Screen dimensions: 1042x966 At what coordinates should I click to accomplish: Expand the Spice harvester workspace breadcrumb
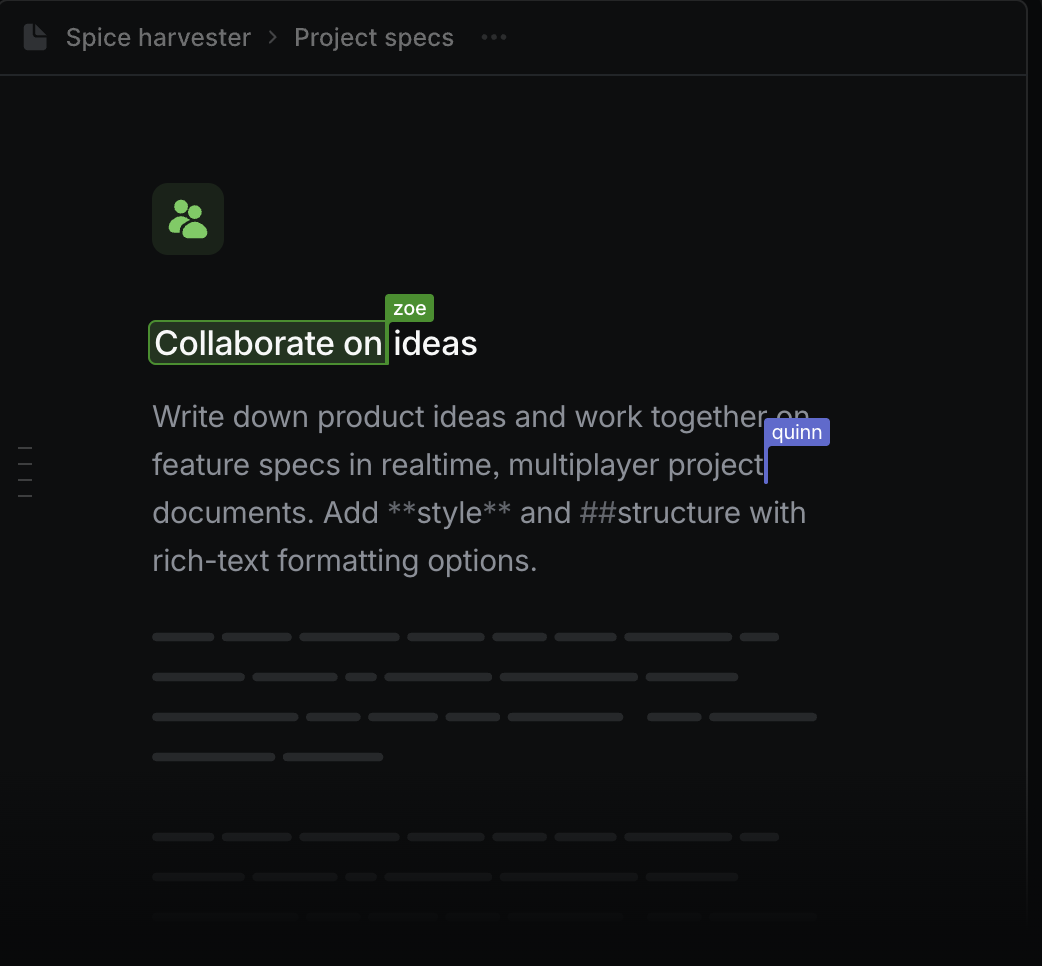point(158,37)
